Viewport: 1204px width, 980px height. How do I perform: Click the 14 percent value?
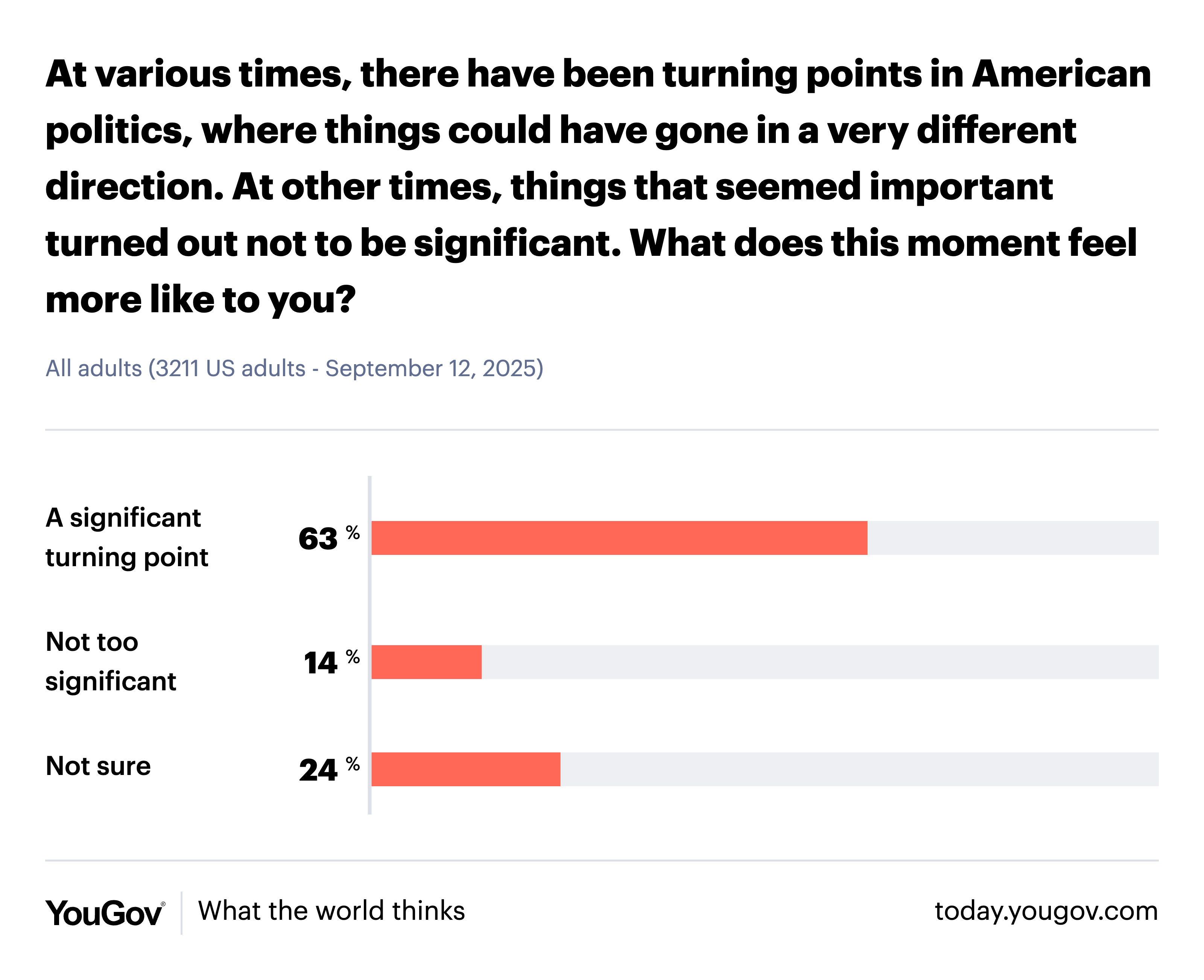tap(321, 663)
